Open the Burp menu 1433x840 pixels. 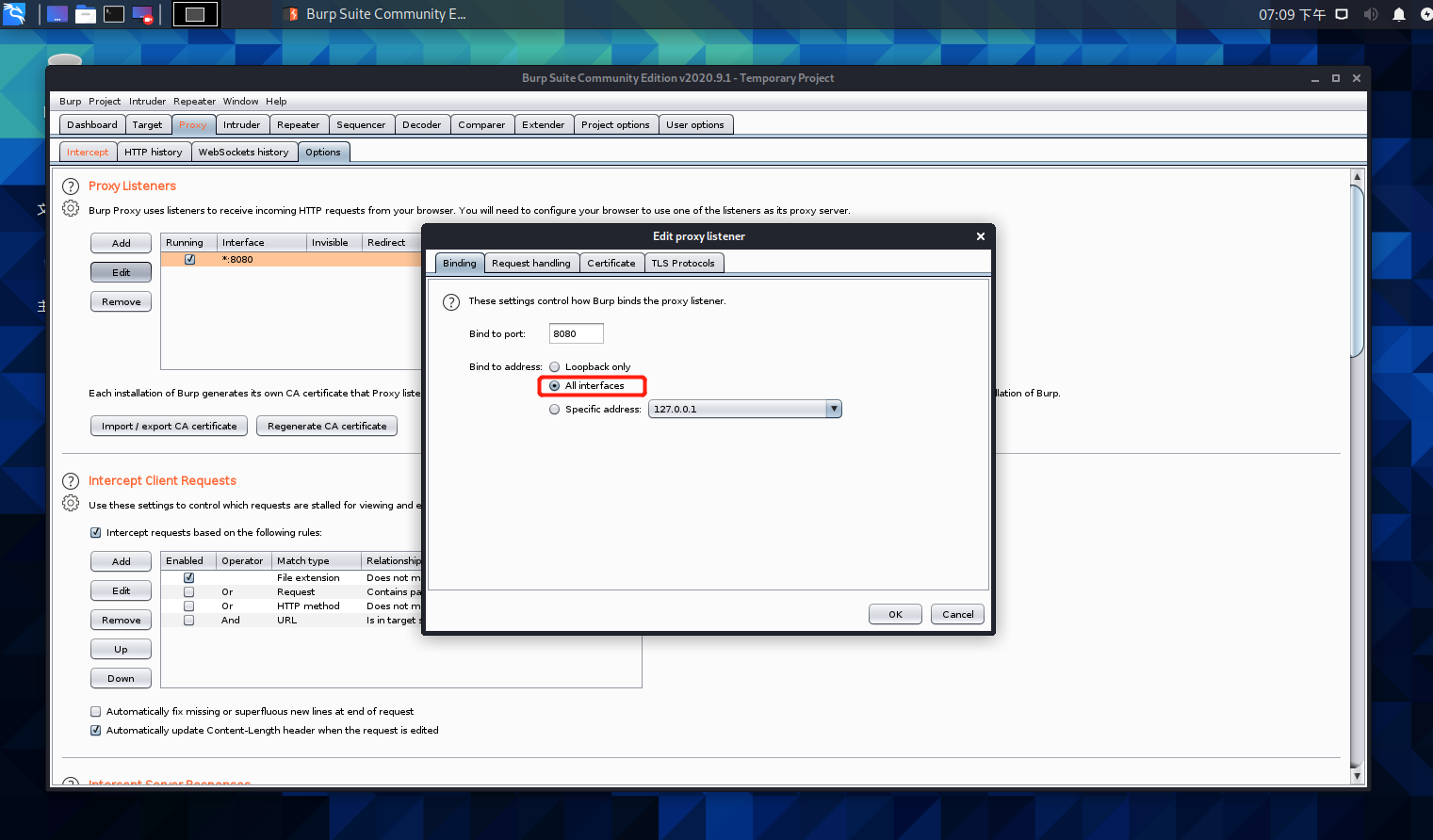71,102
